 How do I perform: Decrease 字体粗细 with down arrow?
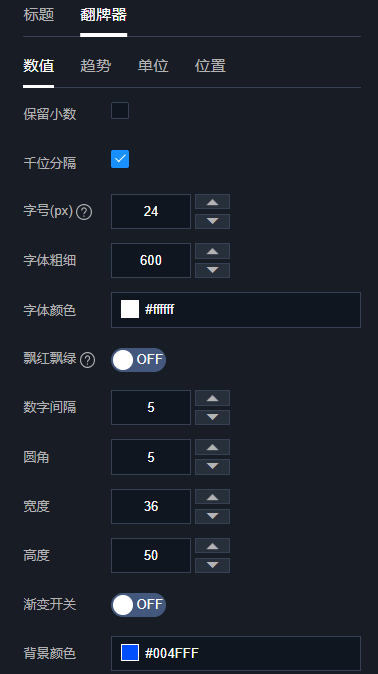(212, 270)
